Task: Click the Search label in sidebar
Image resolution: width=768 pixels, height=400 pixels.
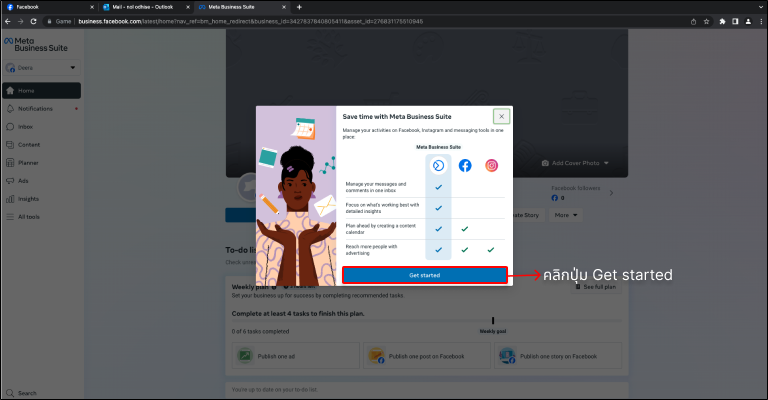Action: coord(27,393)
